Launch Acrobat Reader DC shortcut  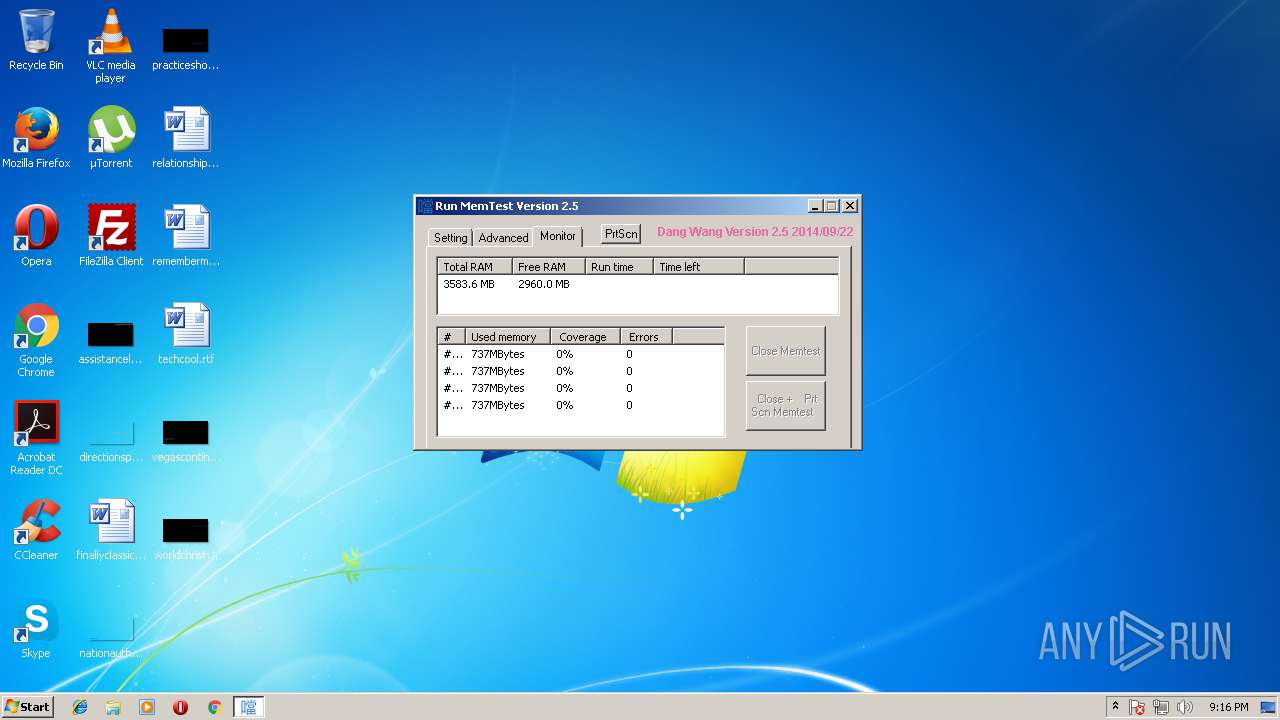tap(36, 438)
